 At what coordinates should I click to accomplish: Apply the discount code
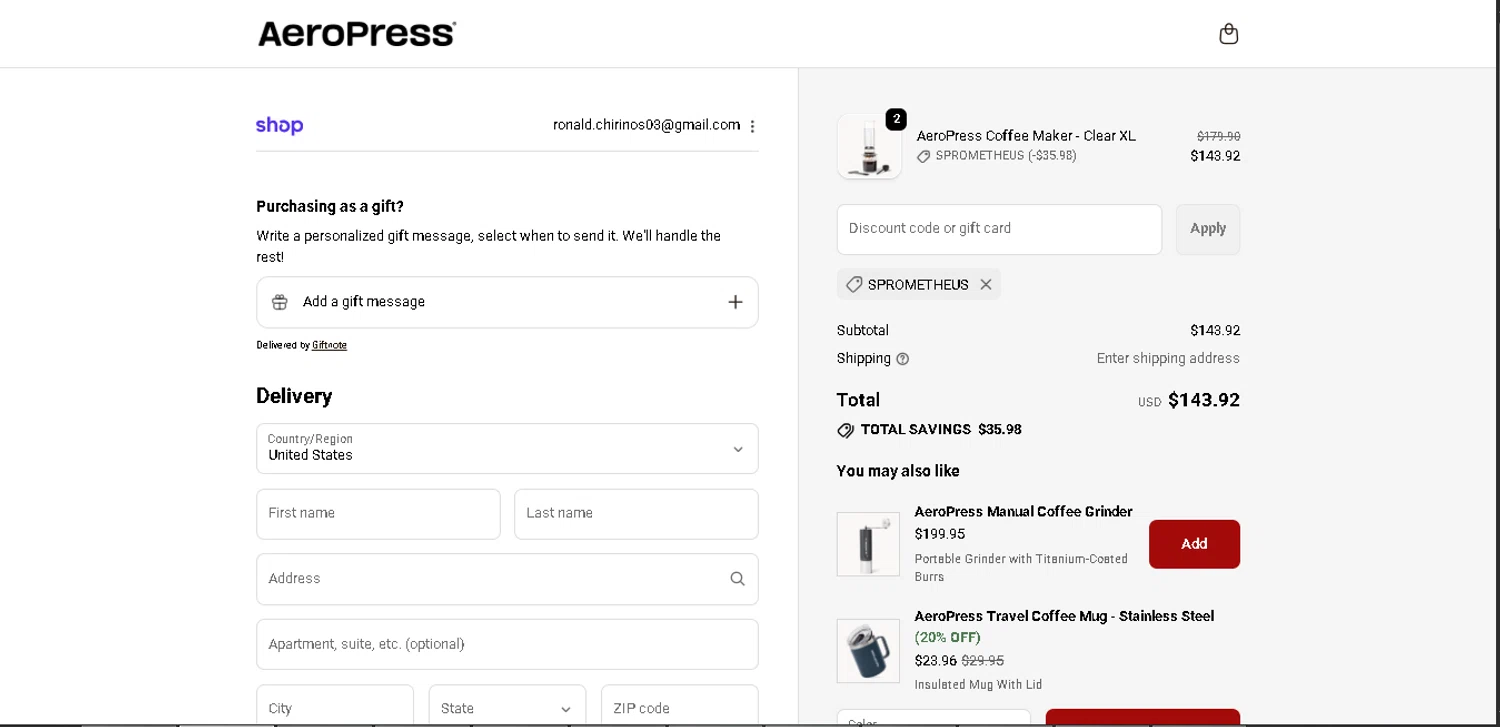(x=1208, y=229)
